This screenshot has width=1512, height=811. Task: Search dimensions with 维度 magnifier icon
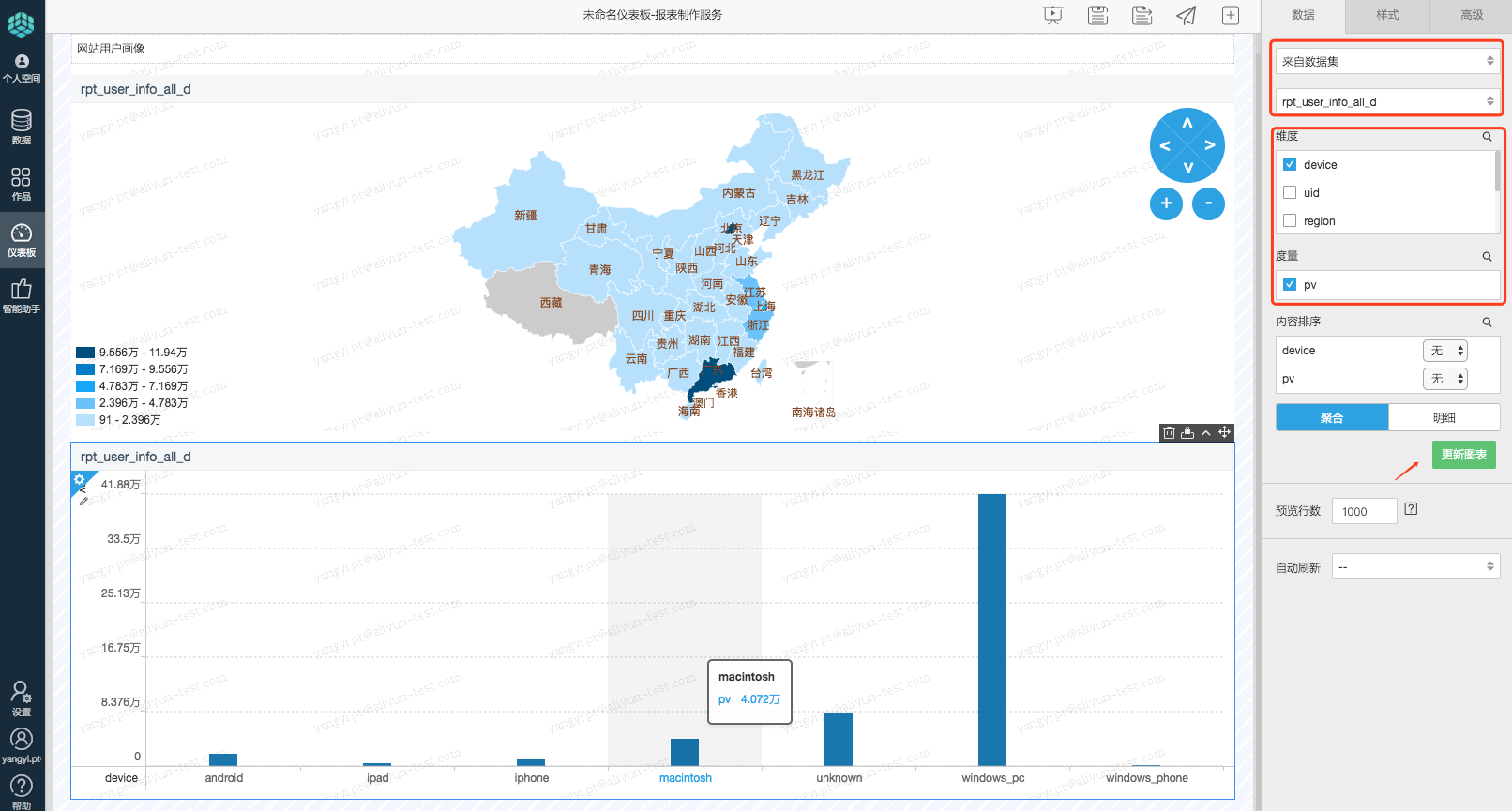[x=1487, y=137]
